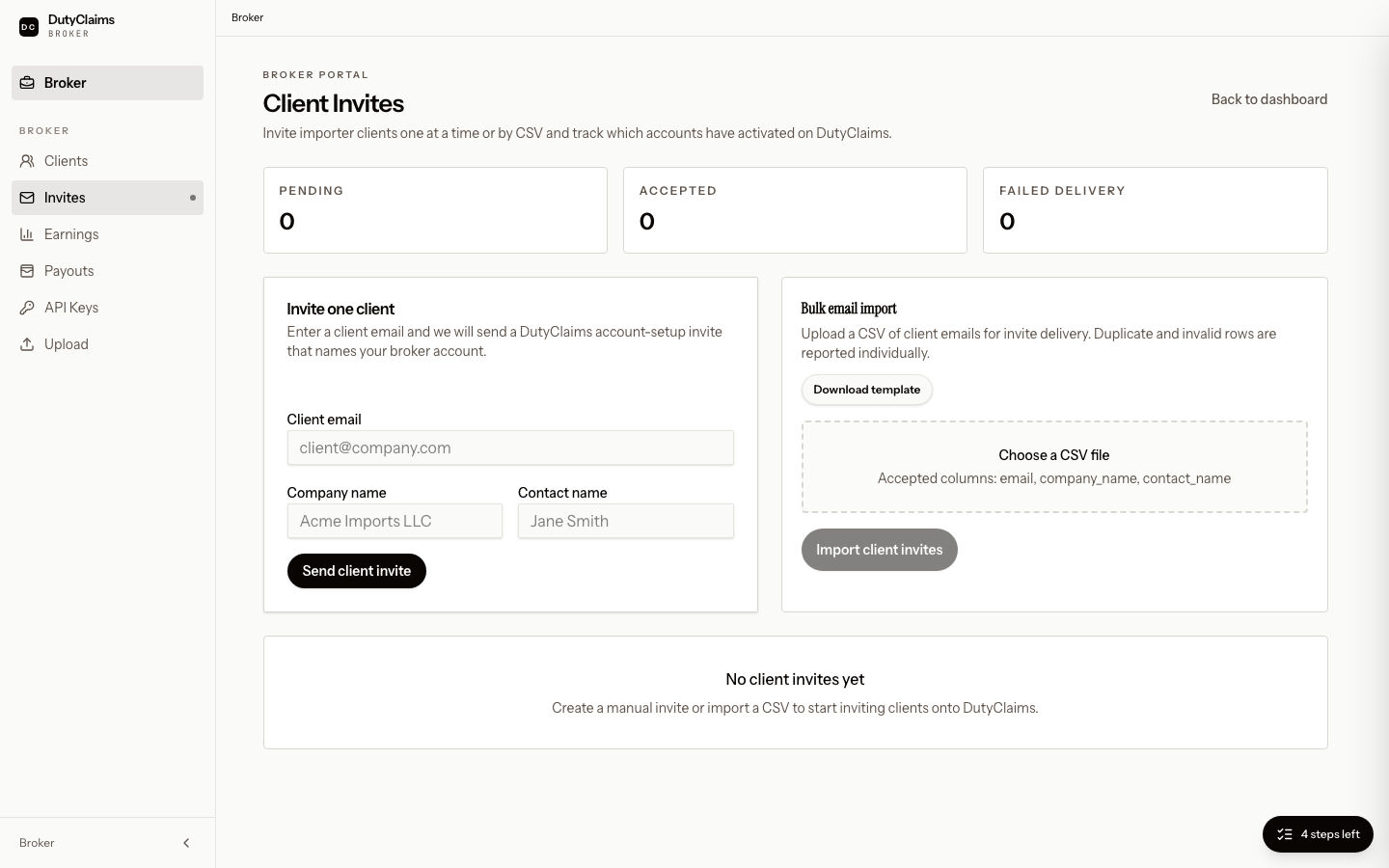Click the briefcase icon beside Broker
Image resolution: width=1389 pixels, height=868 pixels.
[27, 83]
